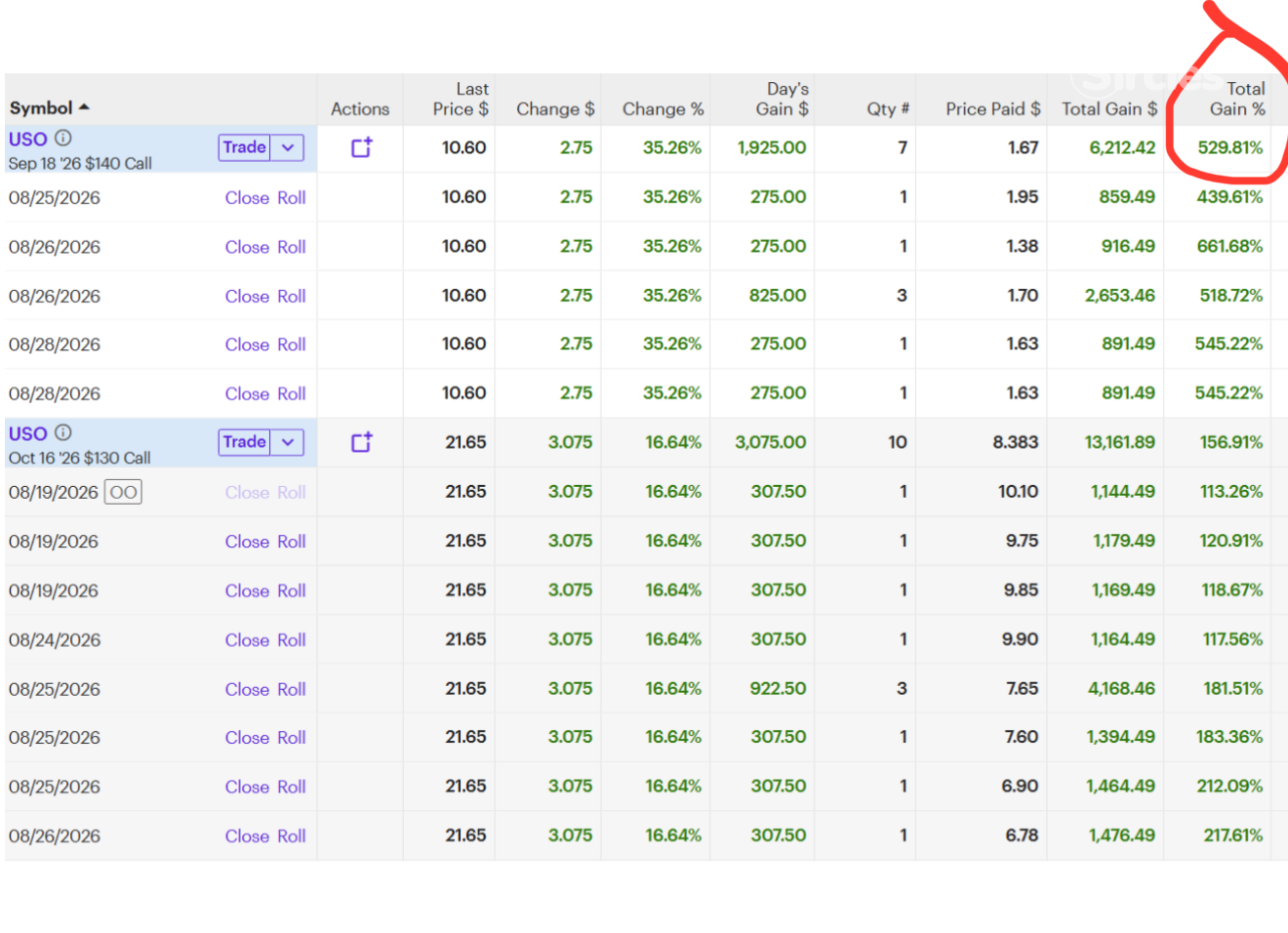
Task: Click Trade button for Sep 18 '26 $140 Call
Action: (x=244, y=147)
